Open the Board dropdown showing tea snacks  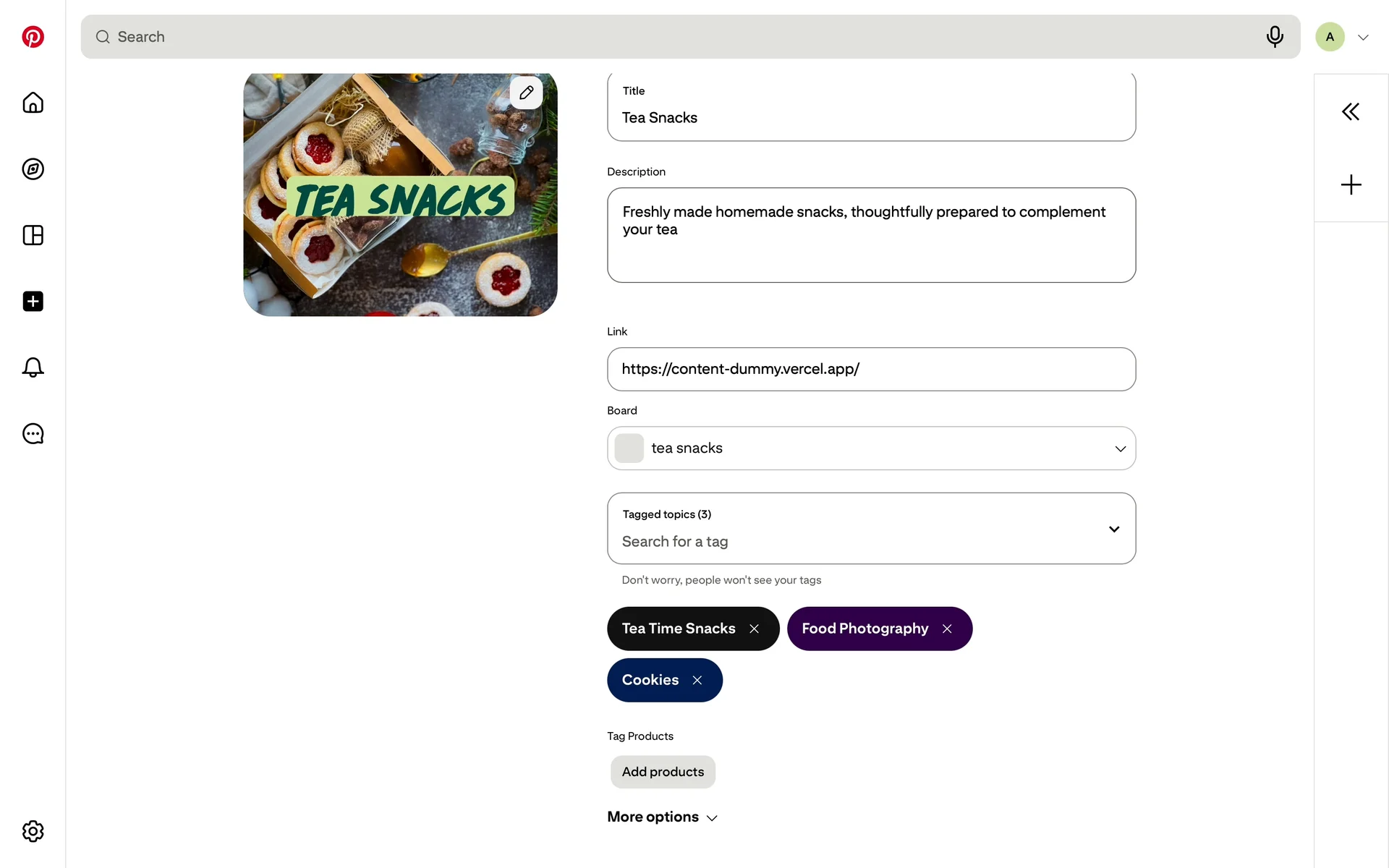(x=871, y=448)
